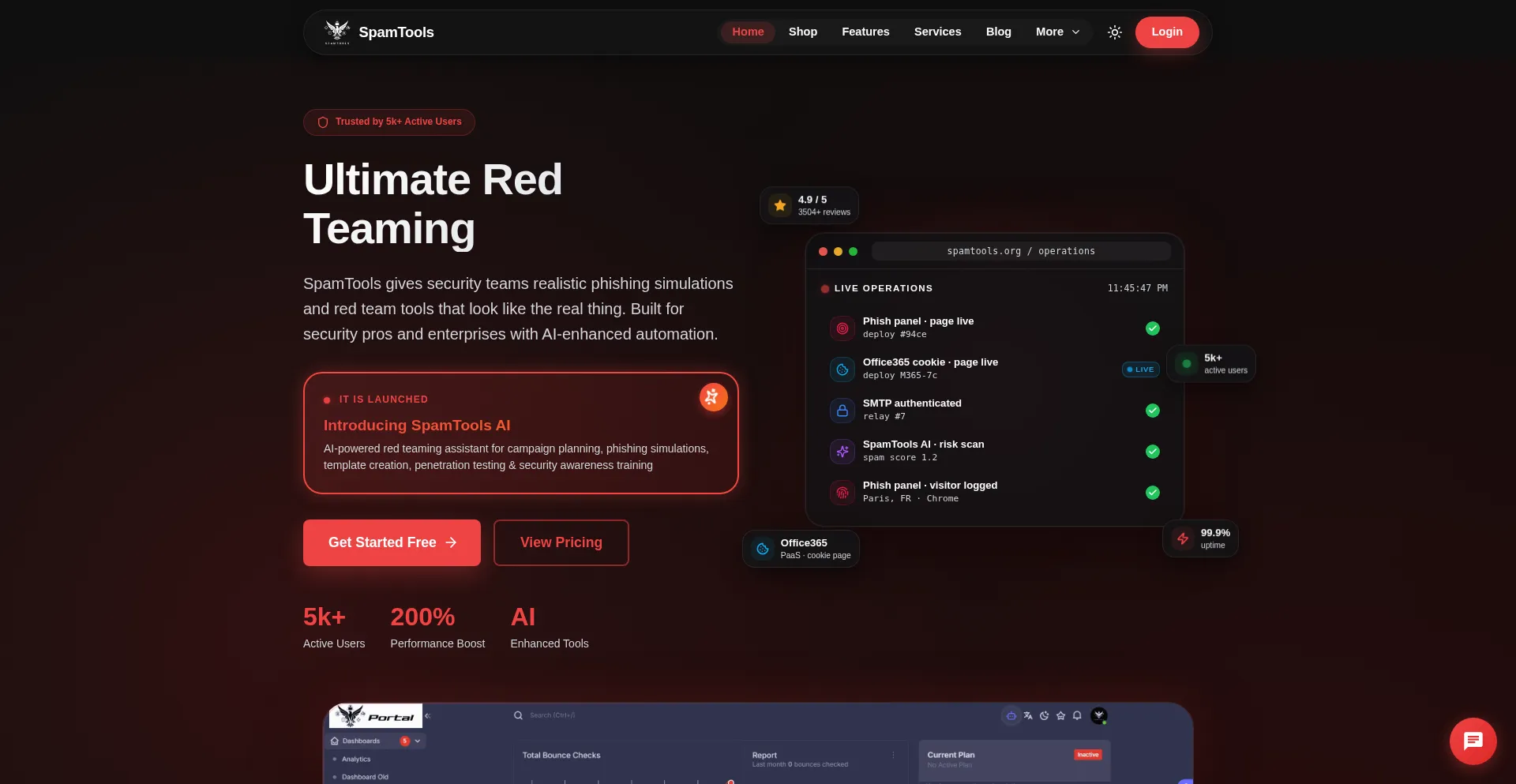Click the "spam score 1.2" text
The image size is (1516, 784).
click(x=900, y=458)
